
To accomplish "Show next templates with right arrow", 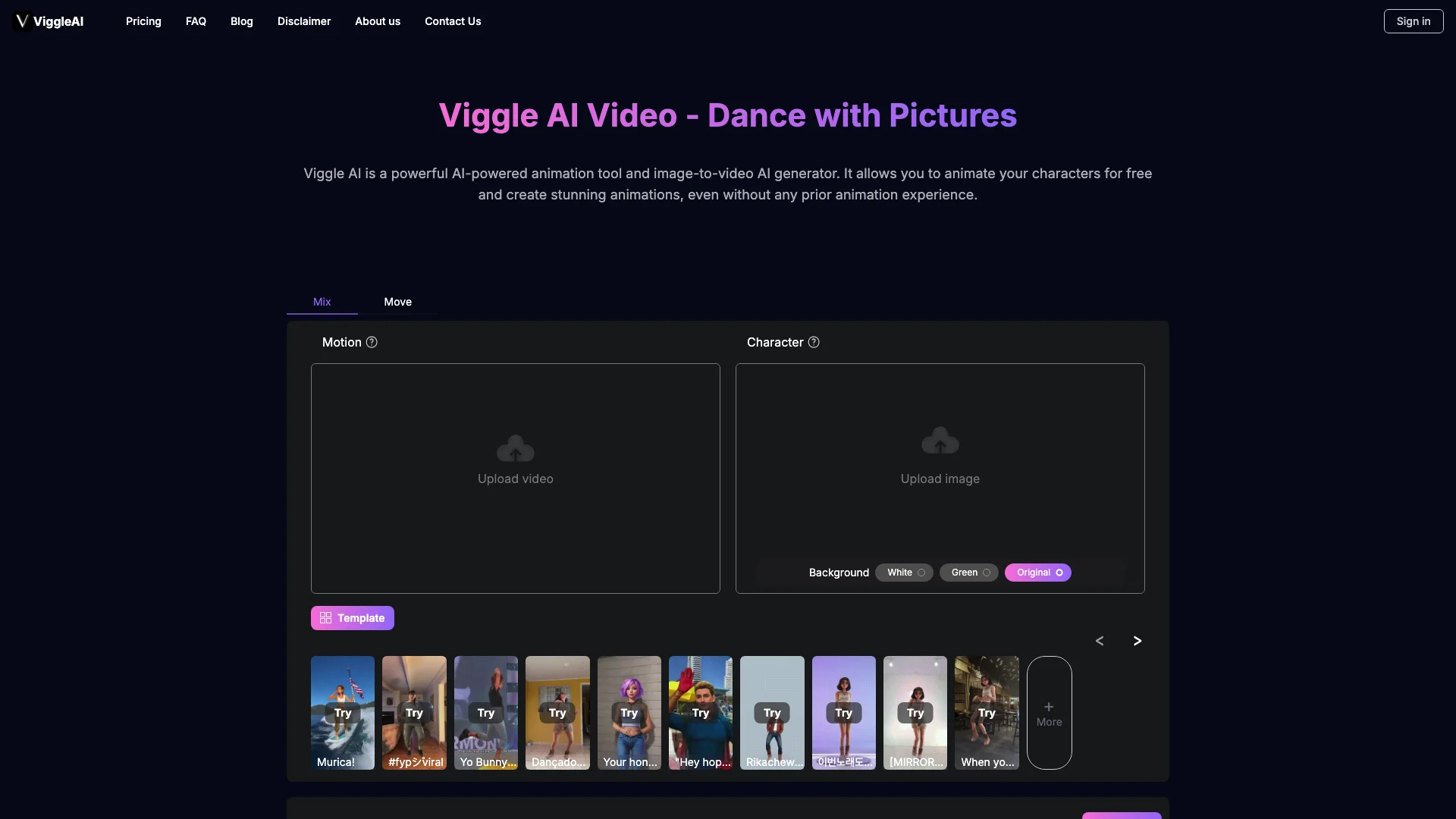I will pos(1137,641).
